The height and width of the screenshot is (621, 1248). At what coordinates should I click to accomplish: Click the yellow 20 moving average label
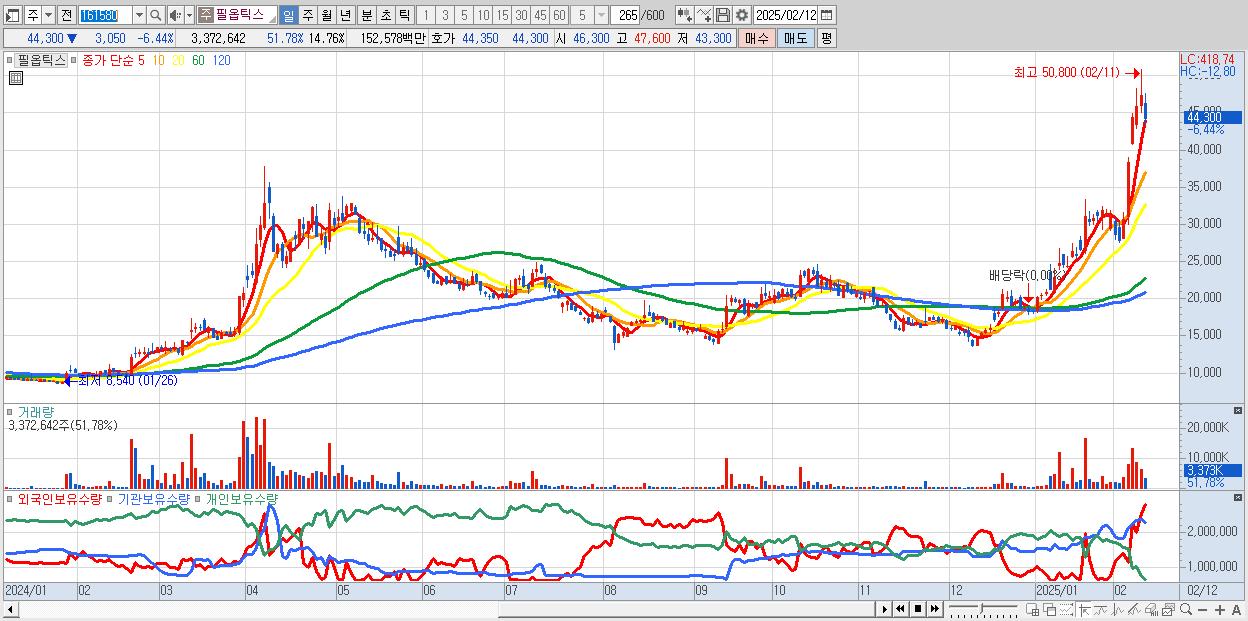(x=177, y=60)
